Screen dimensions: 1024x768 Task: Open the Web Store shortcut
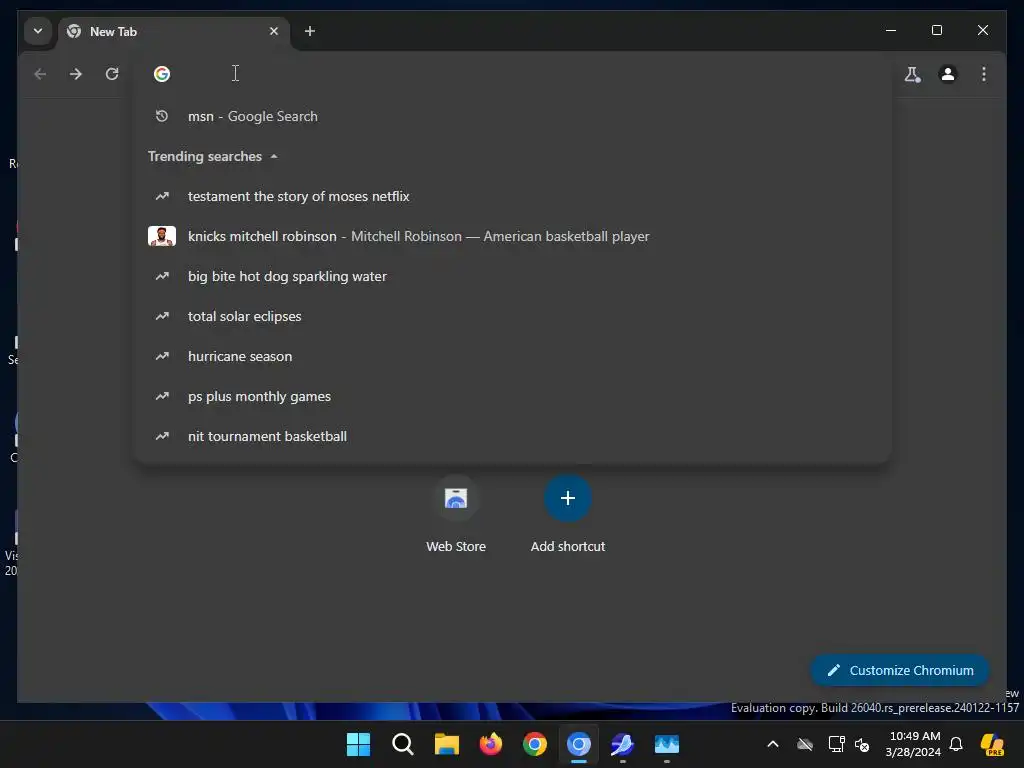click(x=456, y=515)
